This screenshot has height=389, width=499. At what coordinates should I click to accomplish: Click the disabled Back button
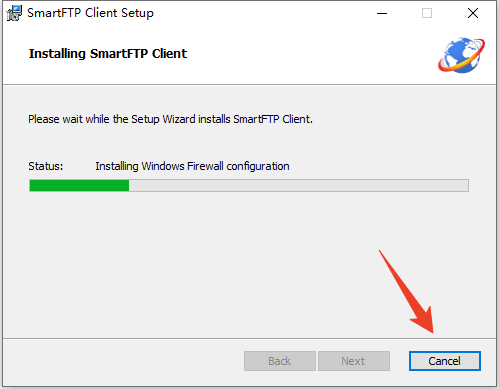coord(280,361)
